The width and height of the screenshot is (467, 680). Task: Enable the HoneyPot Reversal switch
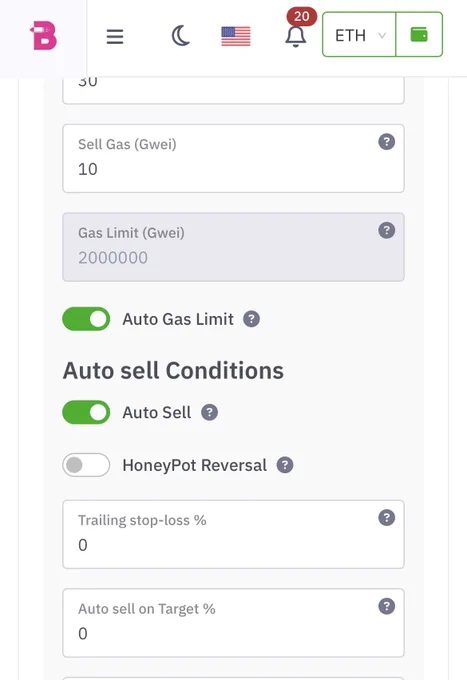coord(86,465)
